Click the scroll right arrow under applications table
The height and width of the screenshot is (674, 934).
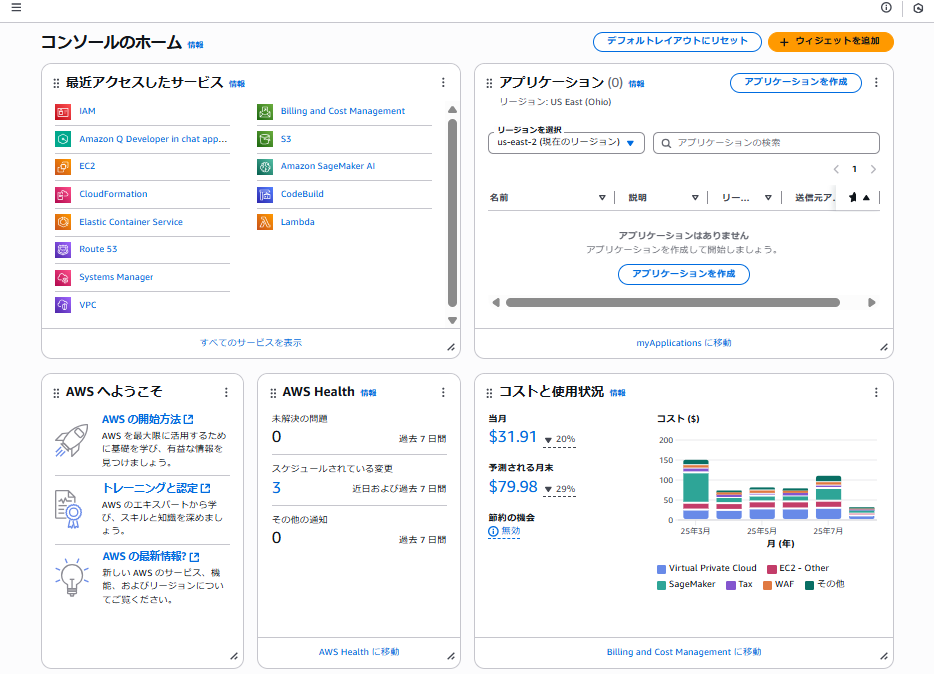click(871, 302)
